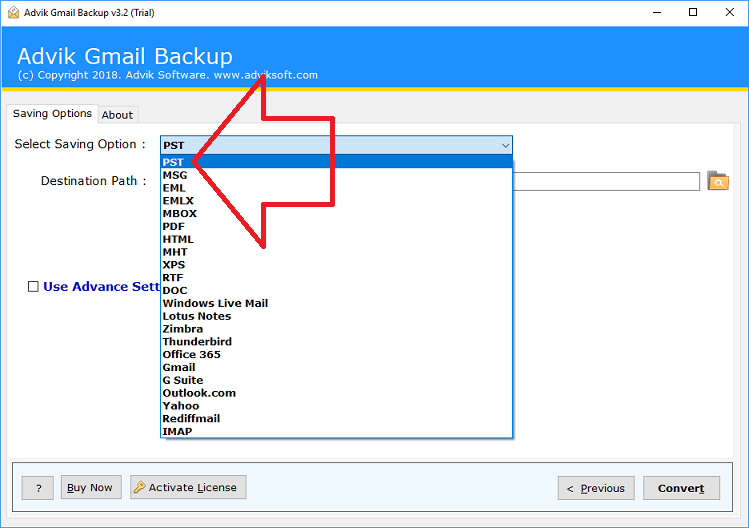Choose the MHT format entry
The width and height of the screenshot is (749, 528).
click(336, 252)
